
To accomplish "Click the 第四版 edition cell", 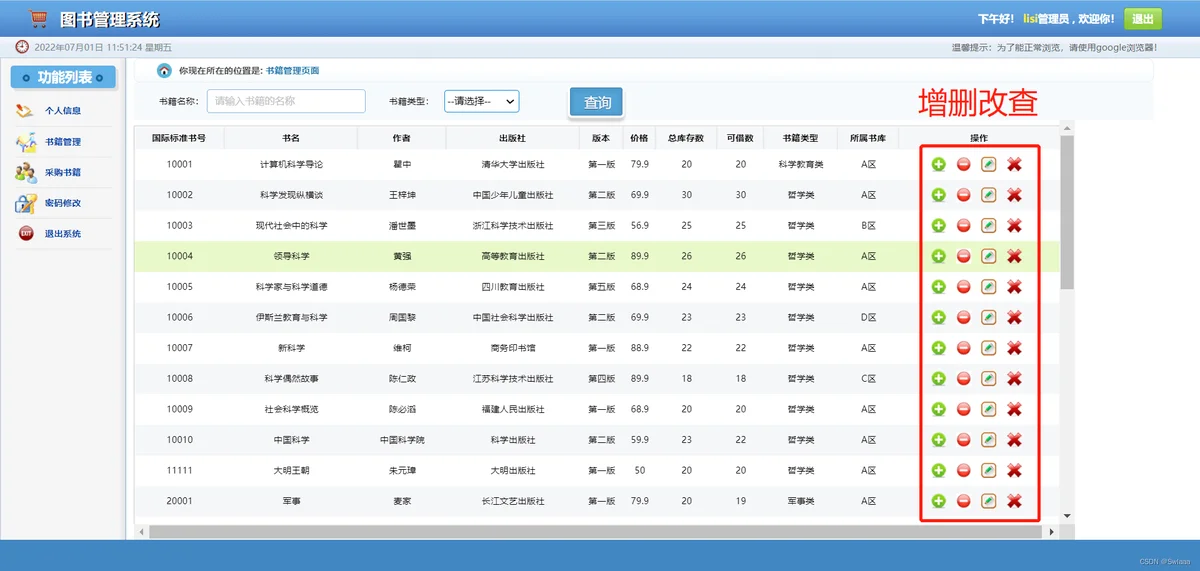I will pos(601,379).
